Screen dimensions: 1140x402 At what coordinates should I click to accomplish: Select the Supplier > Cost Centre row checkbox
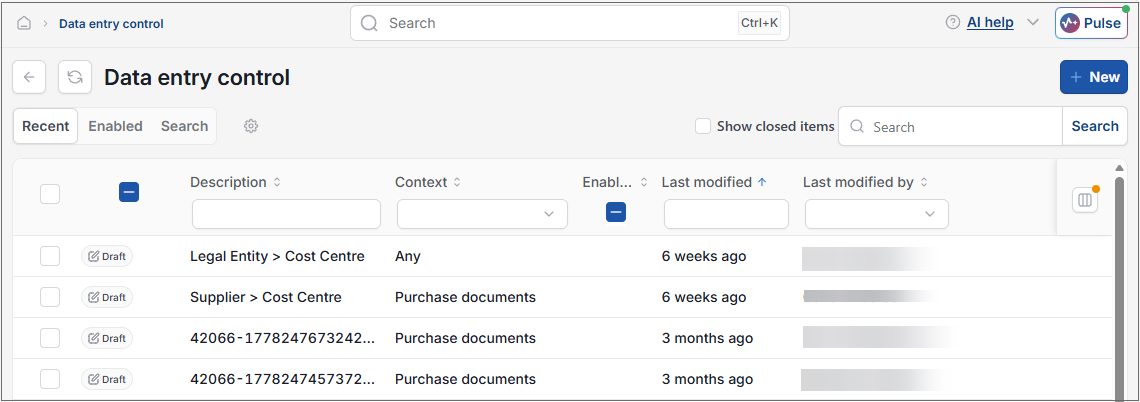tap(50, 297)
